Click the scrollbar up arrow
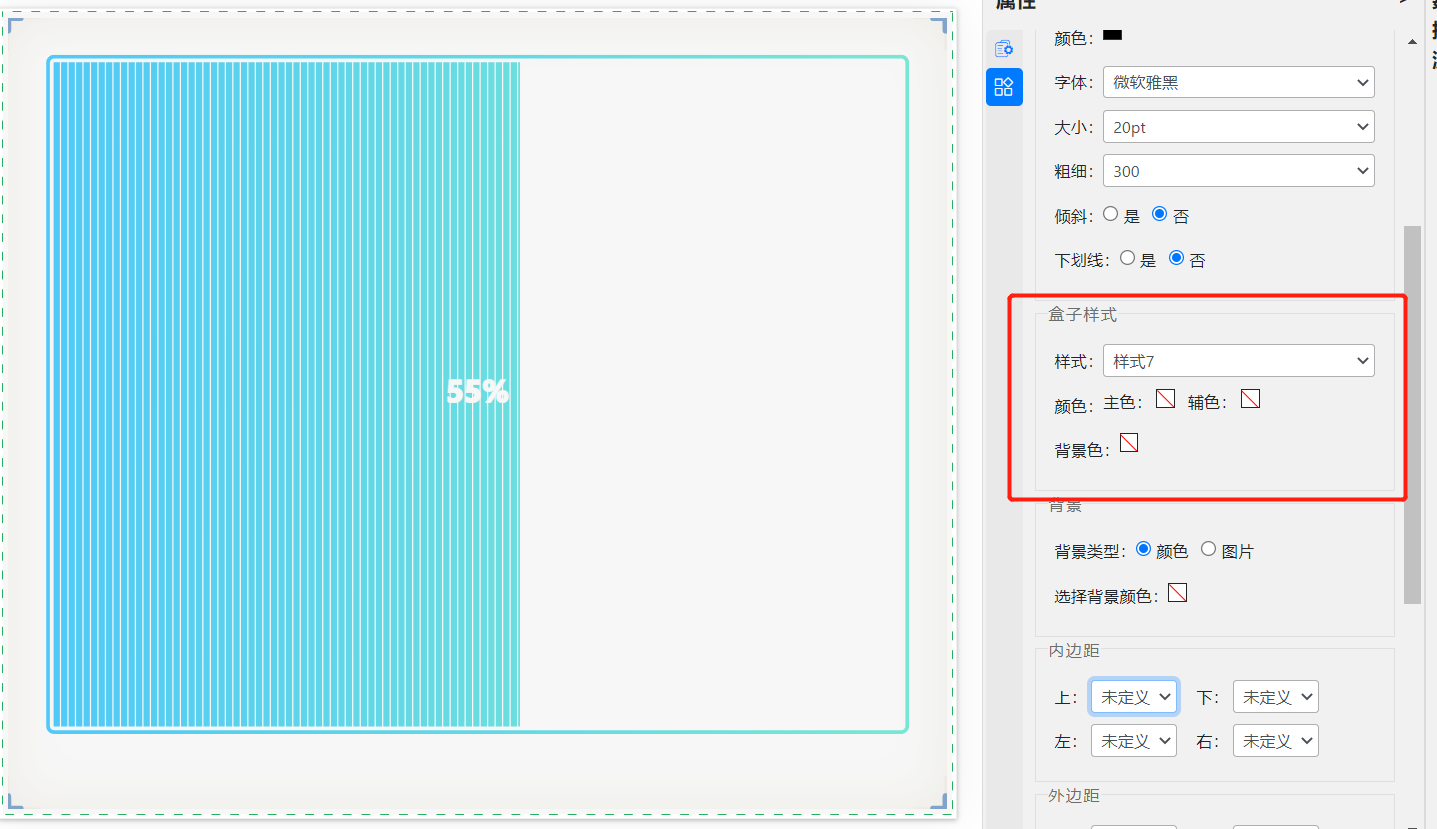The image size is (1437, 829). pos(1412,42)
